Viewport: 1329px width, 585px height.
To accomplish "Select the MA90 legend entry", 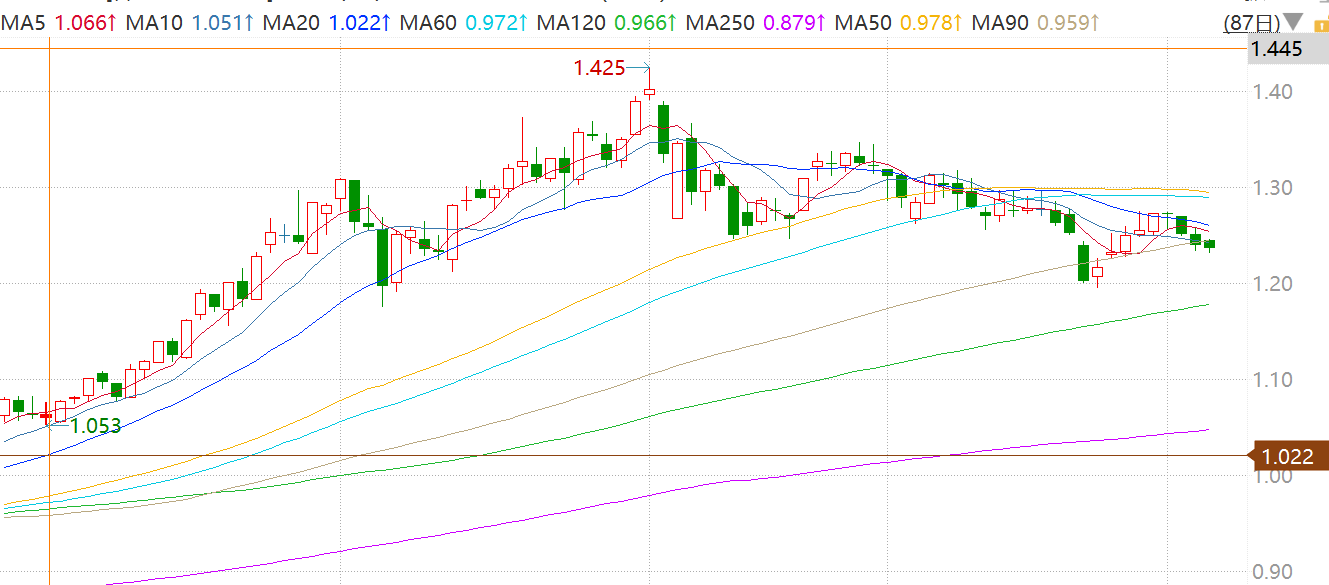I will [x=1000, y=21].
